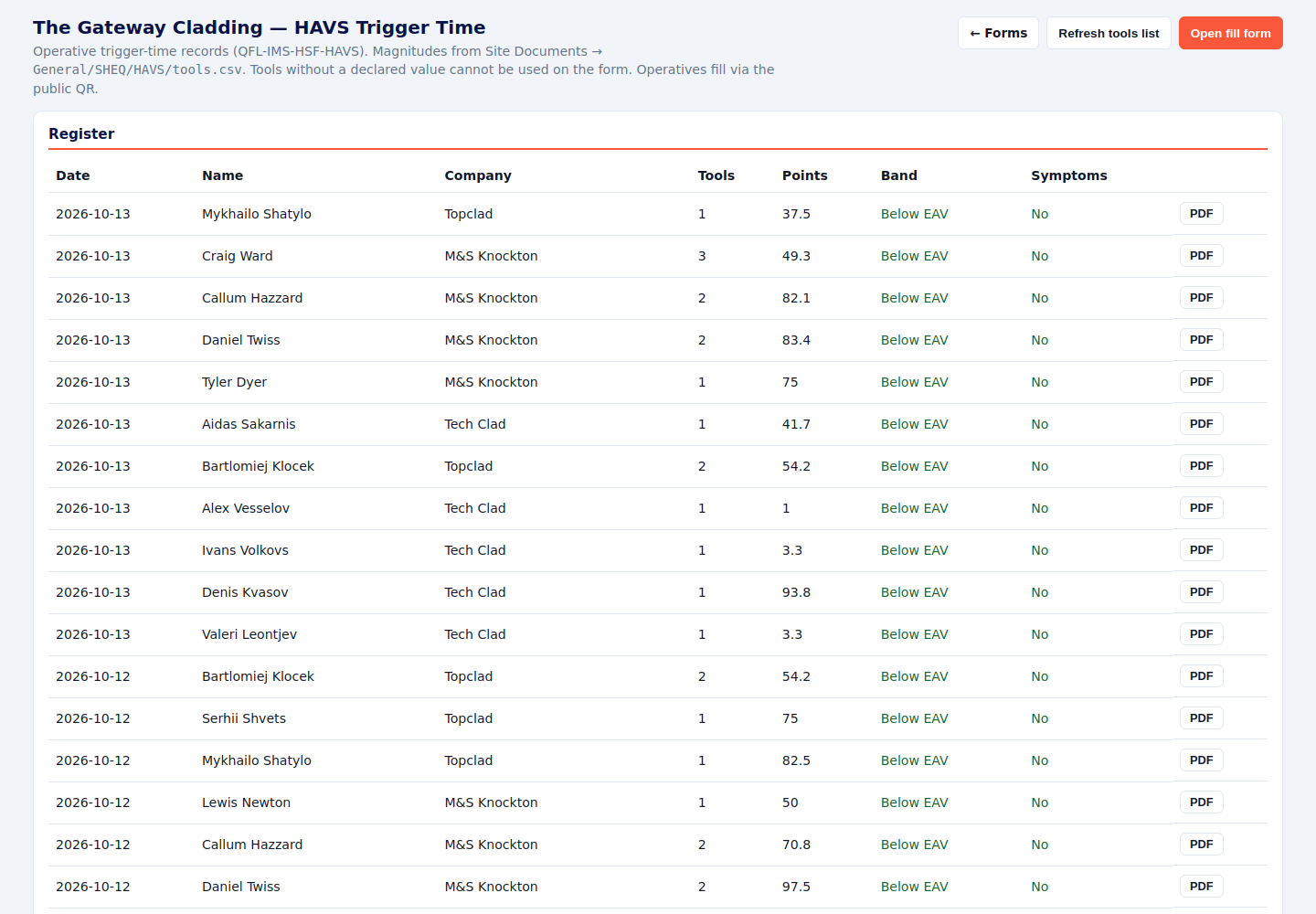Screen dimensions: 1316x914
Task: Click points value 41.7
Action: 796,424
